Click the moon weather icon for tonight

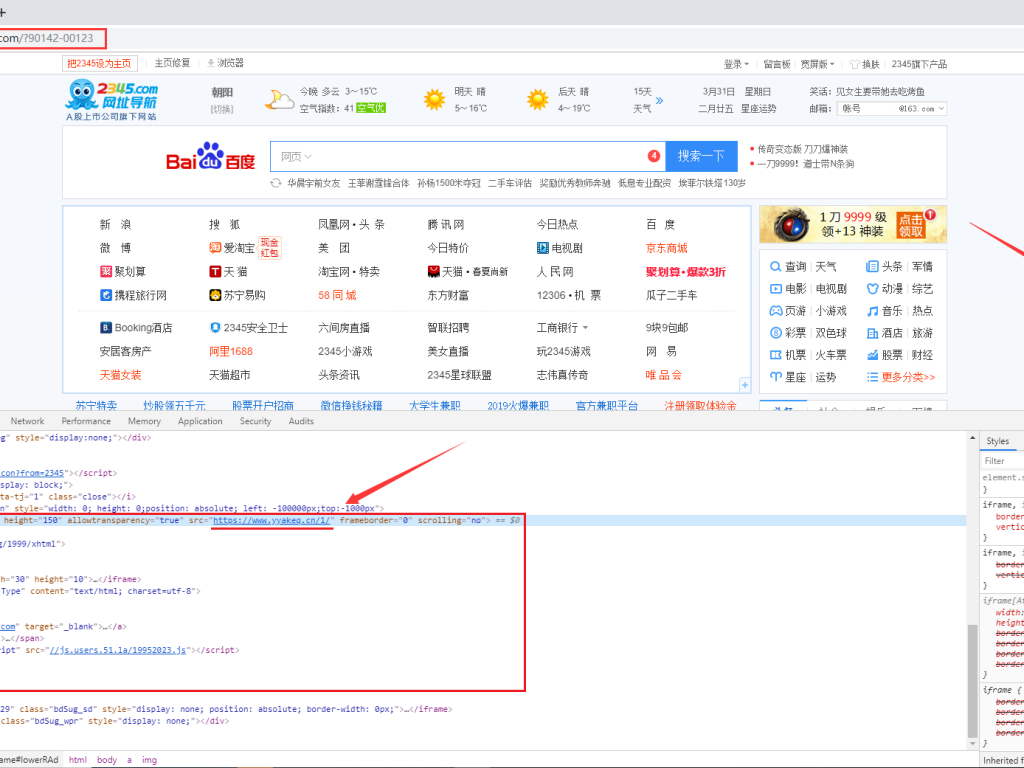tap(279, 100)
